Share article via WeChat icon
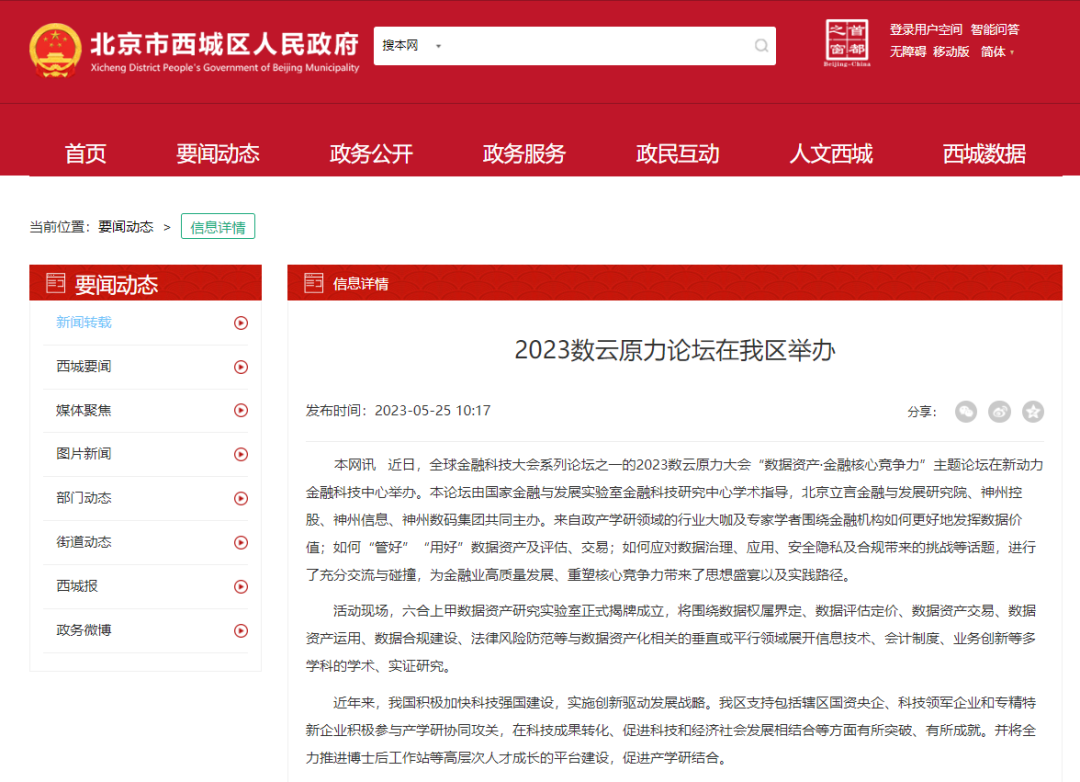The width and height of the screenshot is (1080, 782). pyautogui.click(x=965, y=411)
